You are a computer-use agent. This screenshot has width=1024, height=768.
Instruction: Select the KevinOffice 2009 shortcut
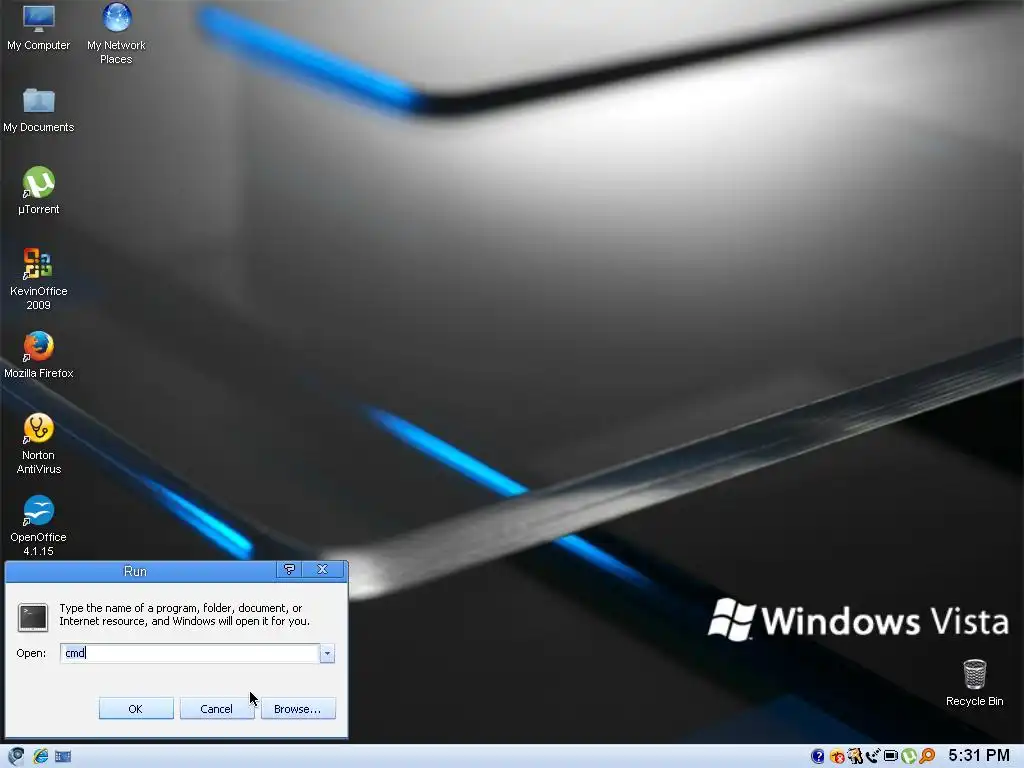pos(39,280)
